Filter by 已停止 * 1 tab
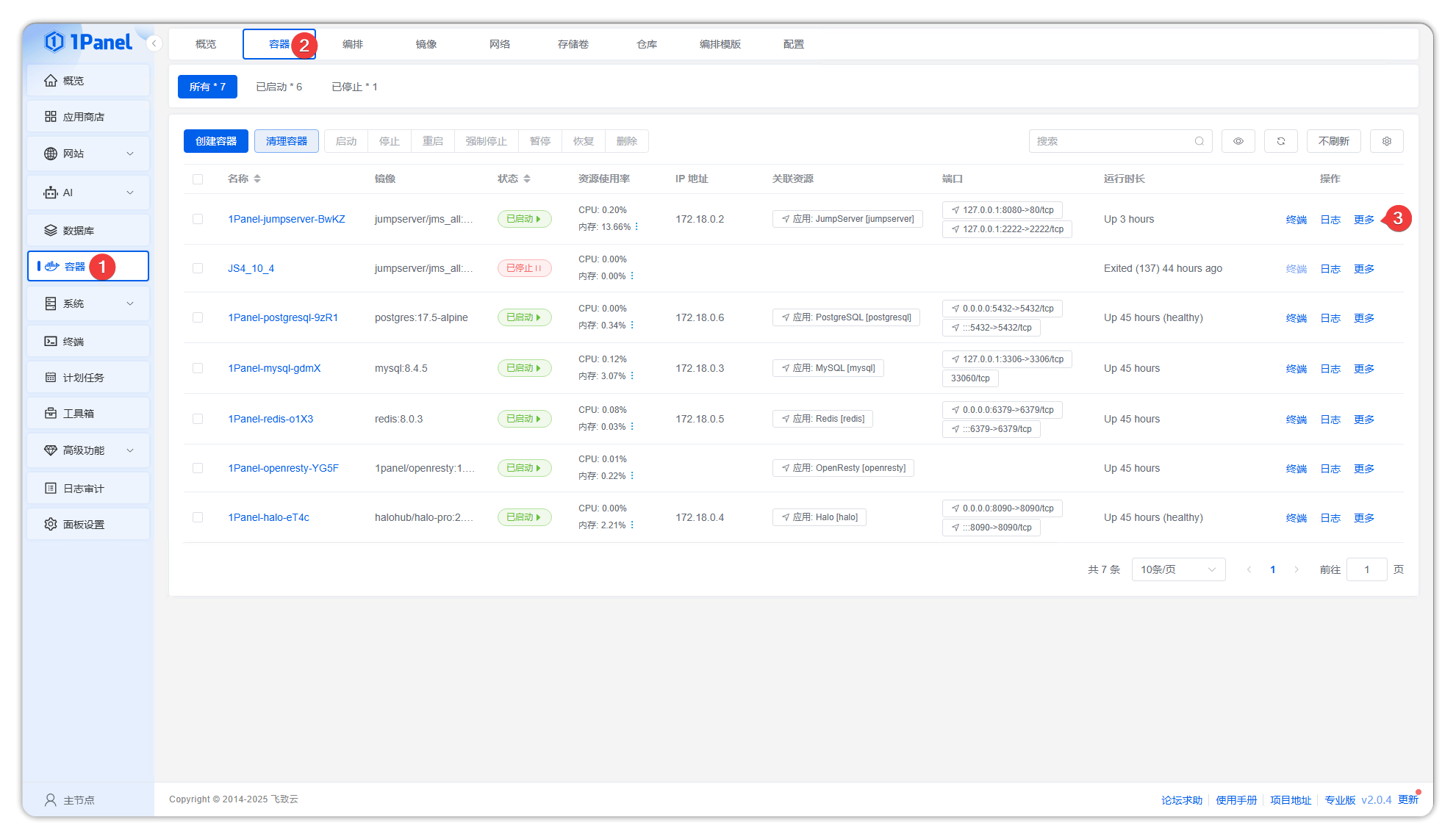This screenshot has height=831, width=1456. [x=354, y=87]
